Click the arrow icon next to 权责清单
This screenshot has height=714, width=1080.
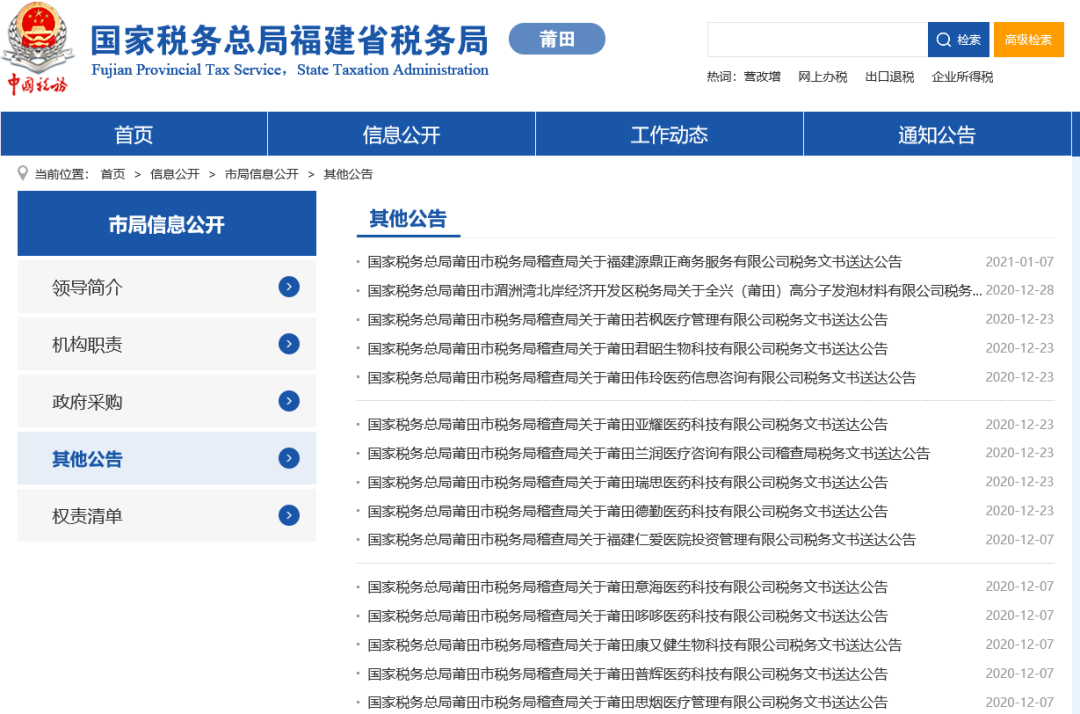[289, 515]
